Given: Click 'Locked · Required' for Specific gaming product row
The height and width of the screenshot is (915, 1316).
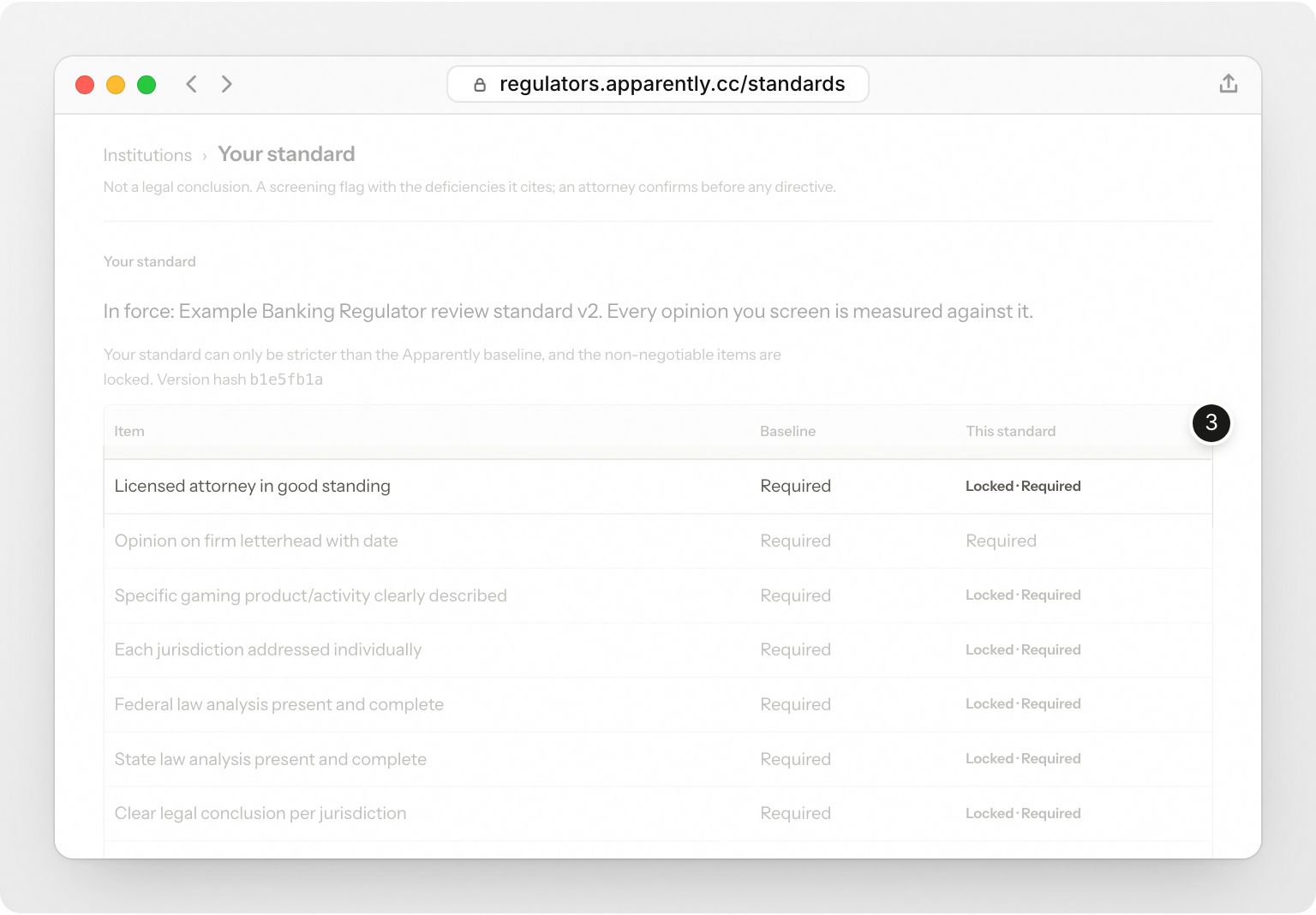Looking at the screenshot, I should 1023,595.
